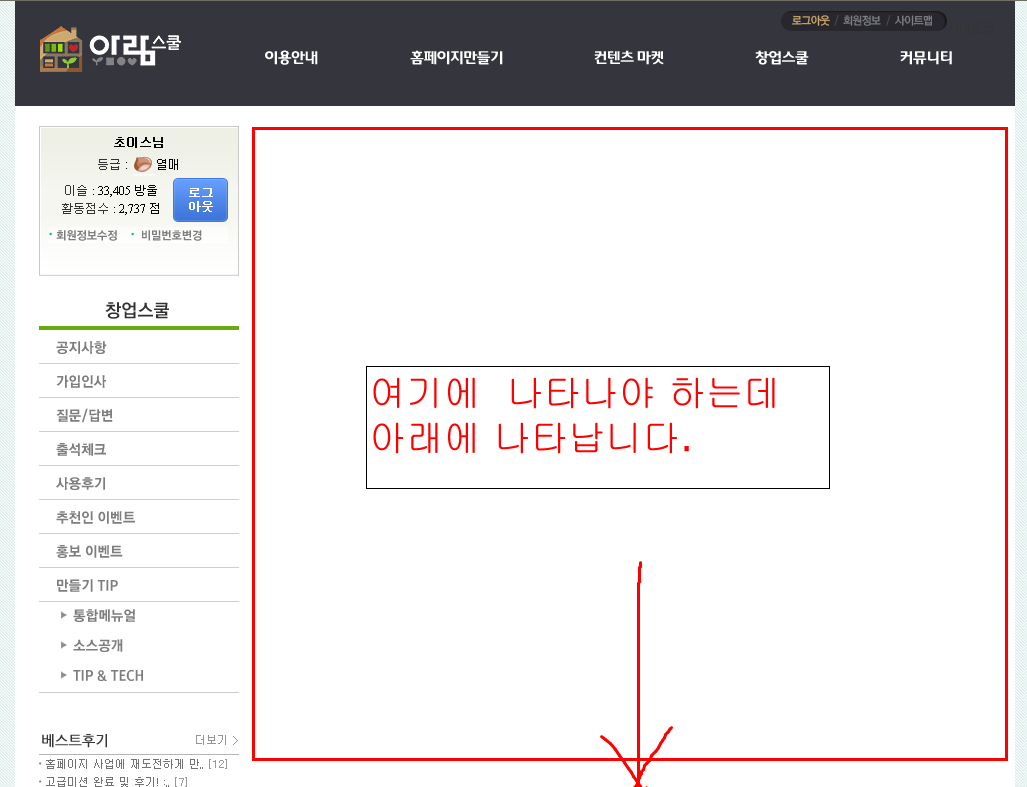This screenshot has height=787, width=1027.
Task: Click 비밀번호변경 link
Action: pyautogui.click(x=172, y=235)
